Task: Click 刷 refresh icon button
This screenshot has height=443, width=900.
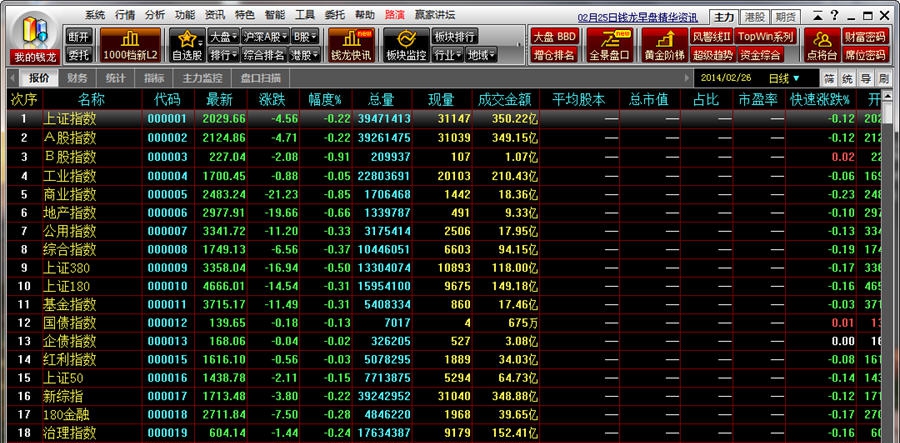Action: coord(883,79)
